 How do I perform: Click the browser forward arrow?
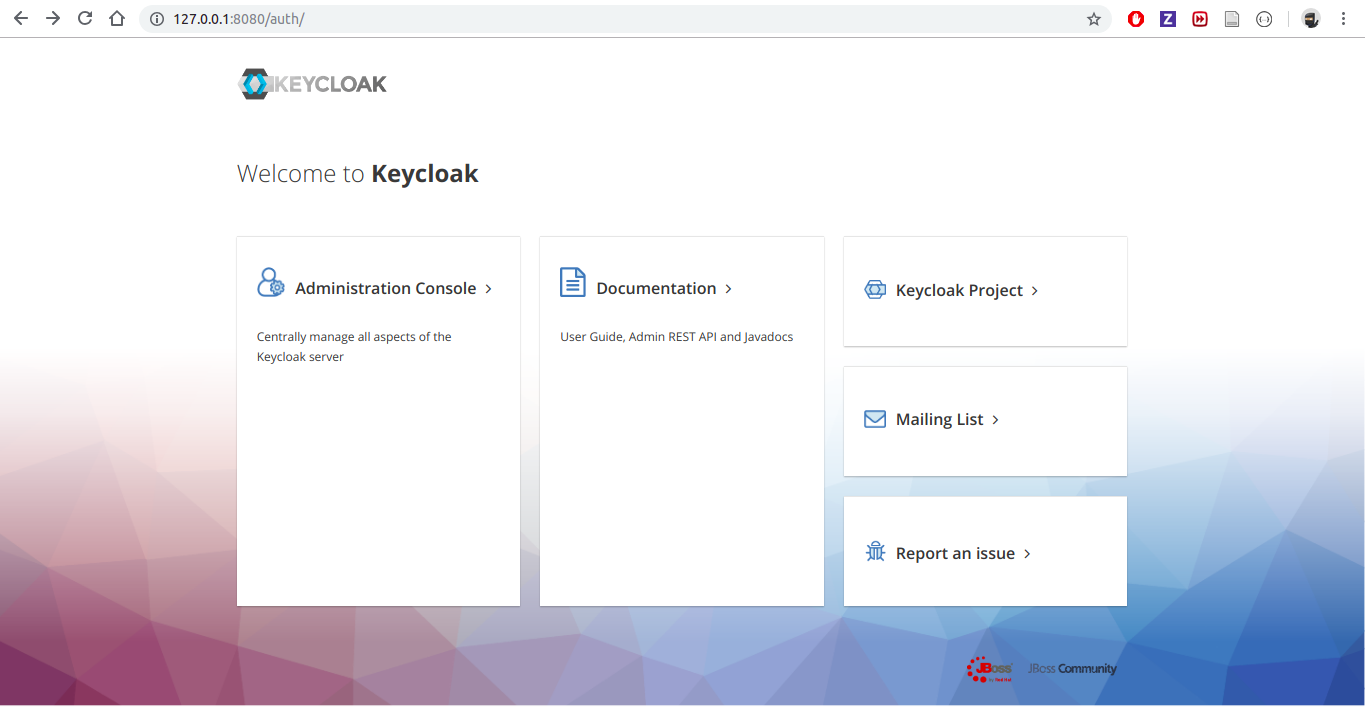53,19
